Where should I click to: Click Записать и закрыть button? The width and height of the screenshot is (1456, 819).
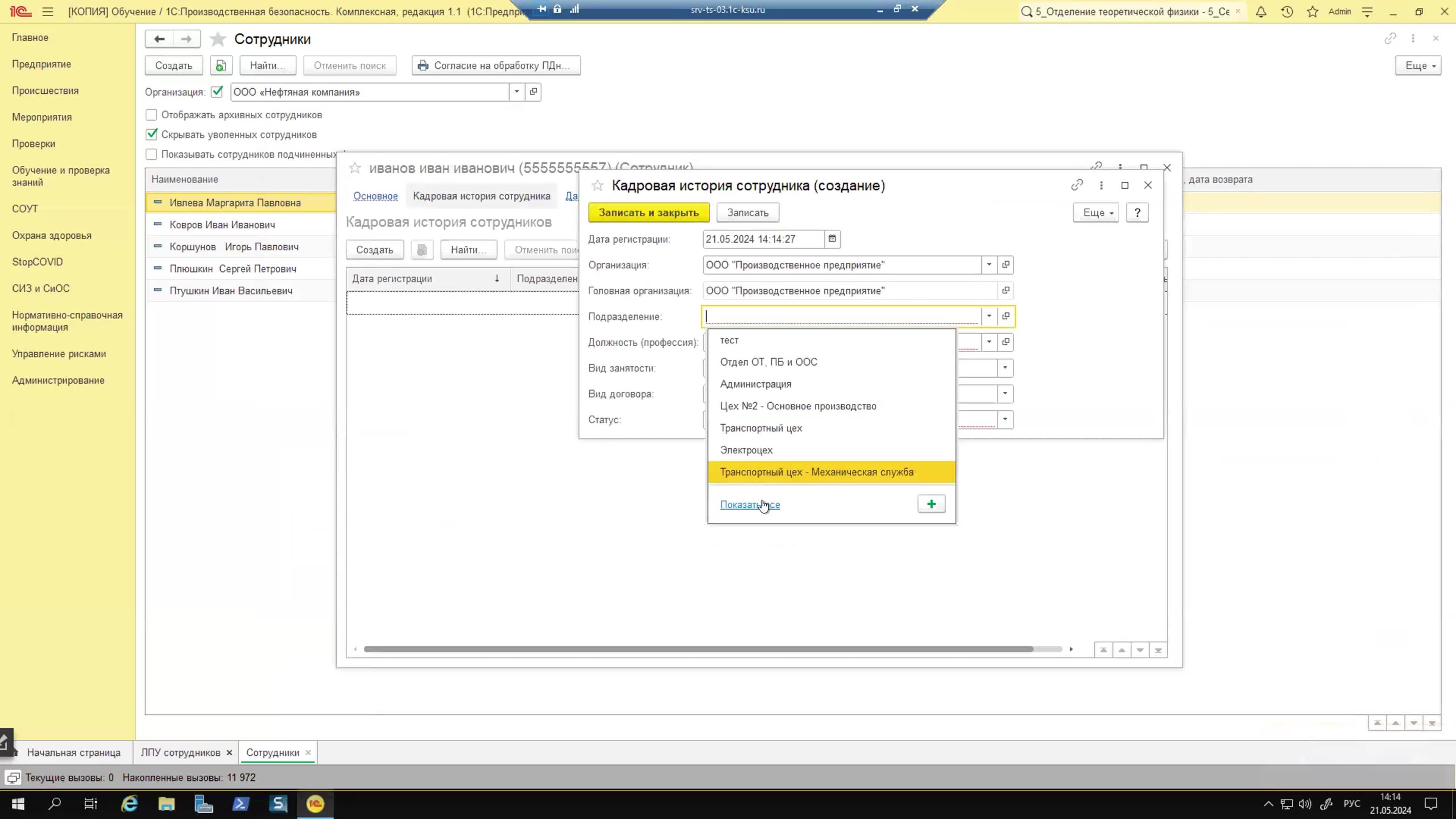point(649,213)
